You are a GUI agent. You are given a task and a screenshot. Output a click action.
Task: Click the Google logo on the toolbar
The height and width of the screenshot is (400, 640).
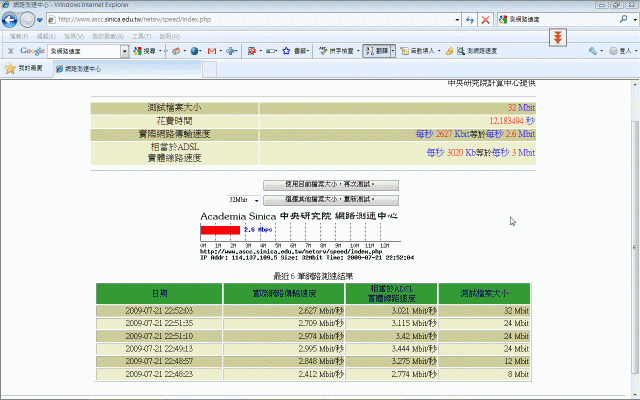[x=32, y=51]
